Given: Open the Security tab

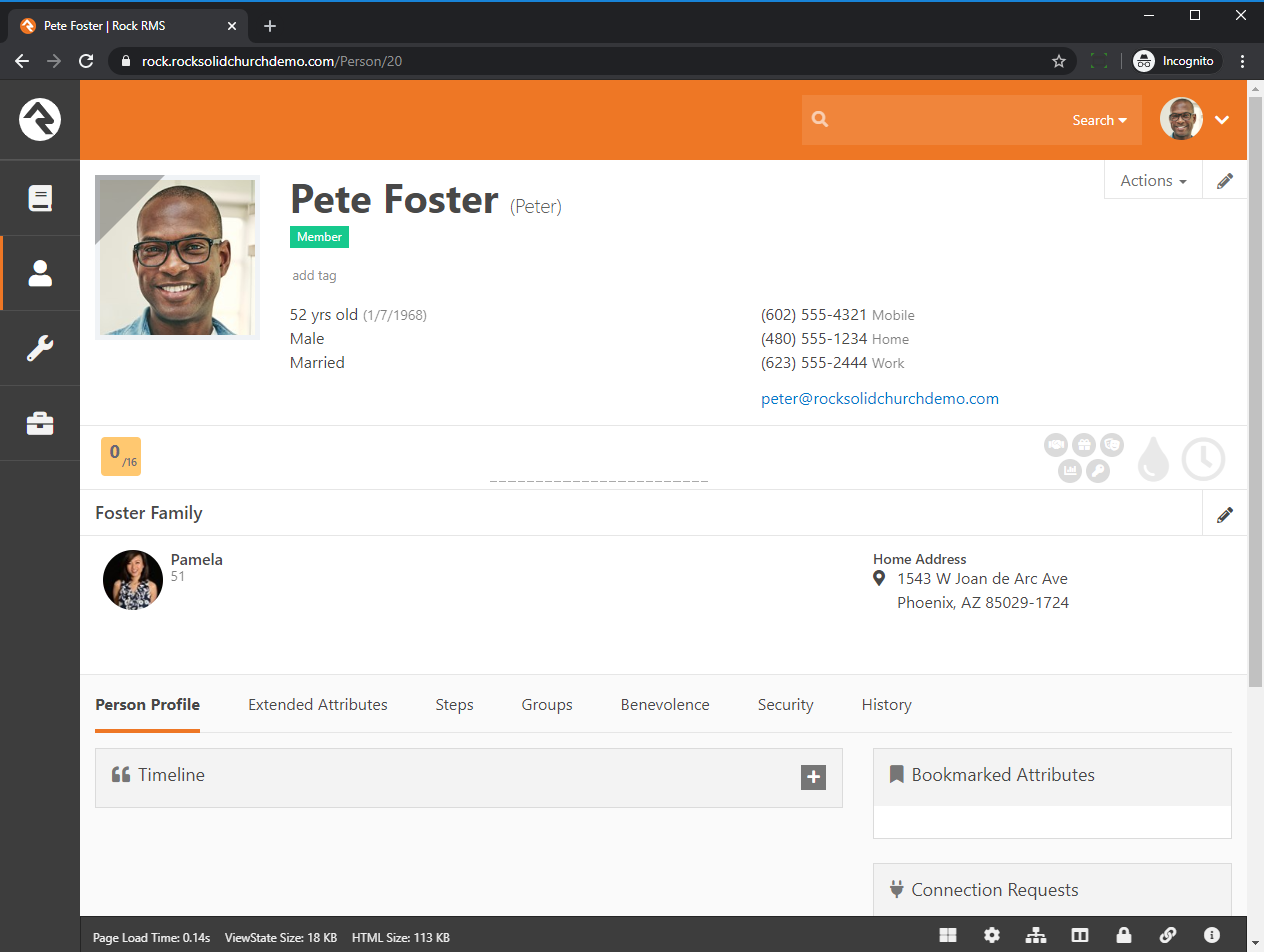Looking at the screenshot, I should pos(785,705).
